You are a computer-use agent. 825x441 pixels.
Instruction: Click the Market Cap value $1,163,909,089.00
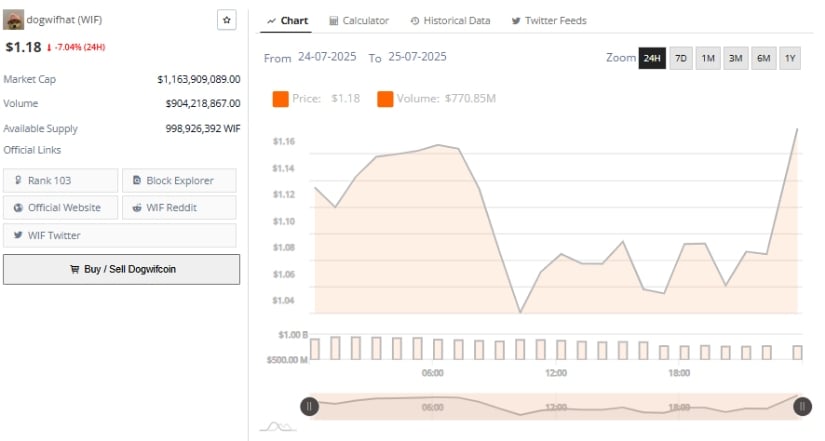pyautogui.click(x=199, y=79)
